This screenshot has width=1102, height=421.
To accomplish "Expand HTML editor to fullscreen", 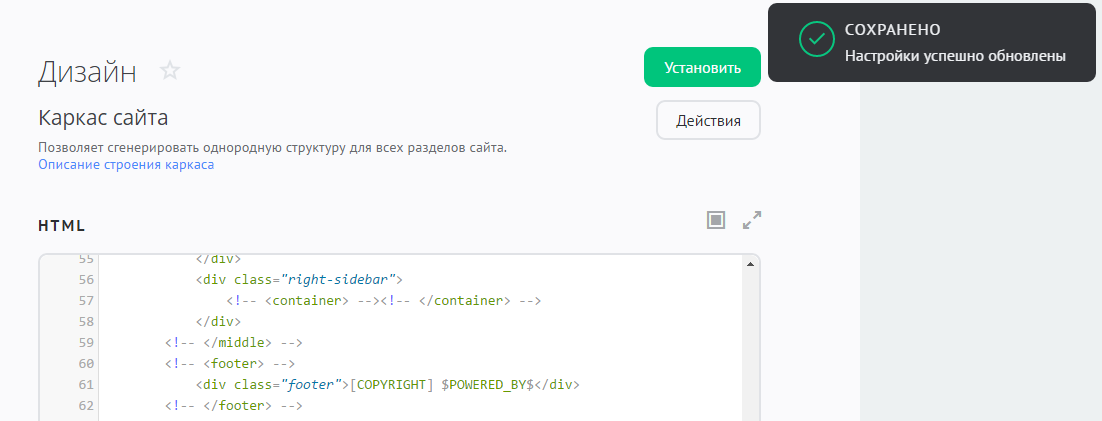I will (x=752, y=220).
